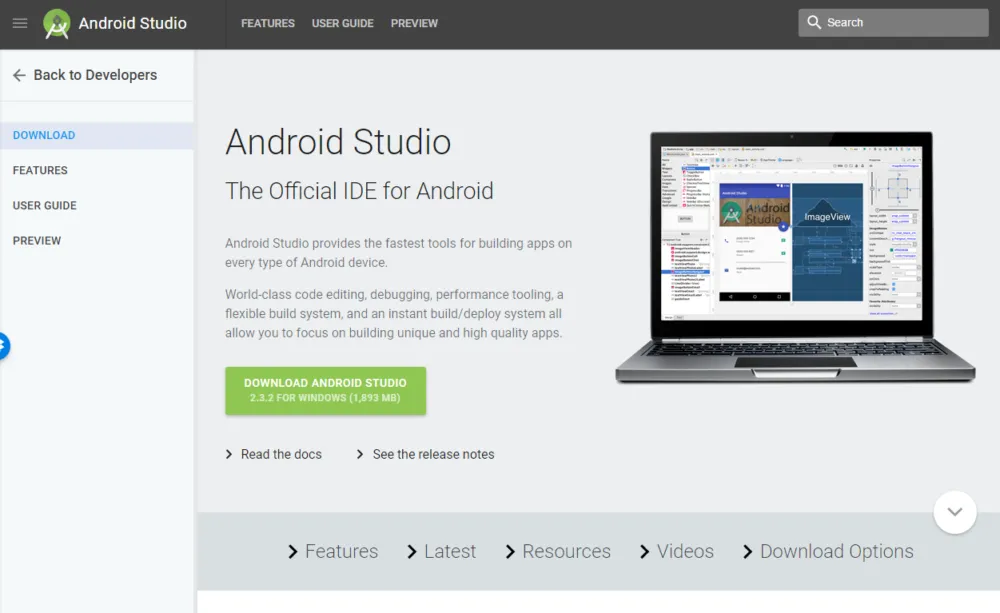Screen dimensions: 1000x613
Task: Click The Official IDE for Android subtitle
Action: (x=359, y=191)
